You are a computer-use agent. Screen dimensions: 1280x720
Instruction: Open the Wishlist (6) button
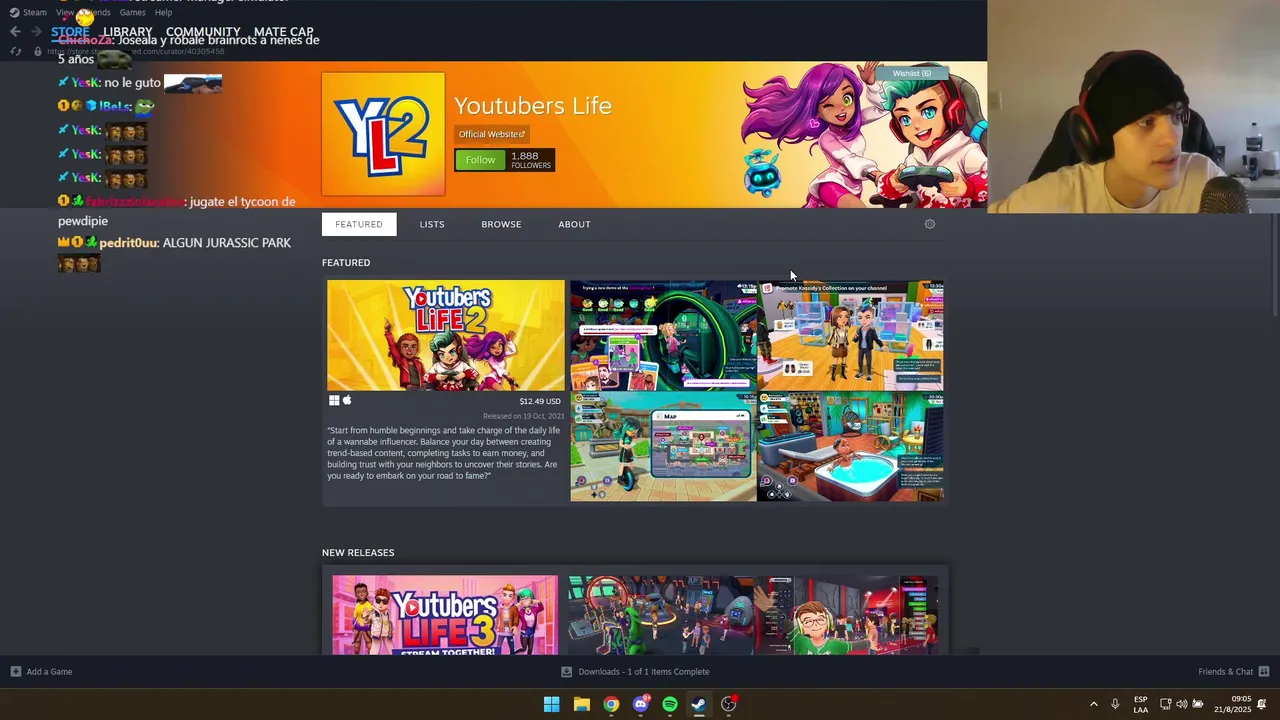point(911,73)
